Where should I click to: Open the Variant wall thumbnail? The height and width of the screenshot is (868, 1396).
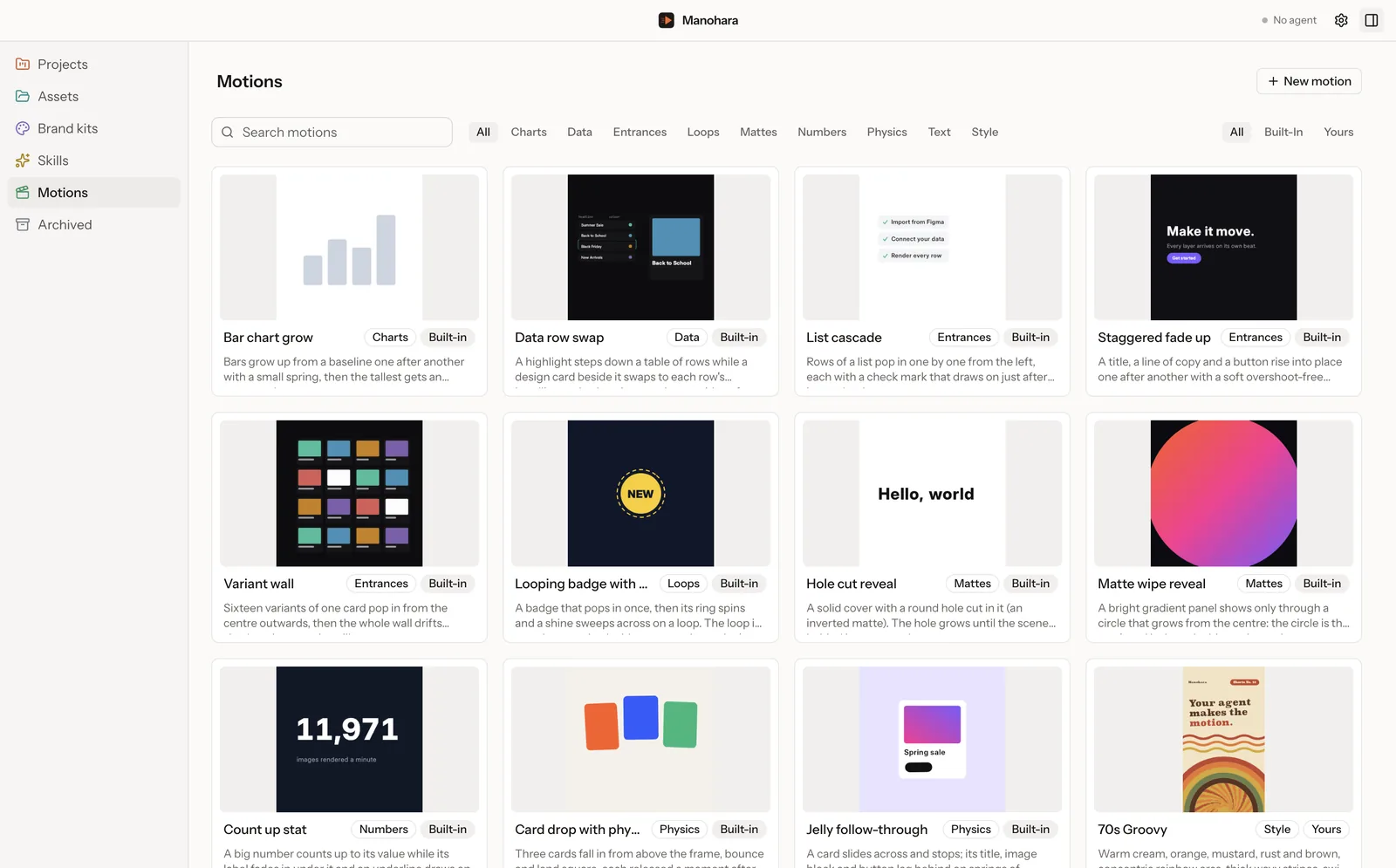point(349,494)
